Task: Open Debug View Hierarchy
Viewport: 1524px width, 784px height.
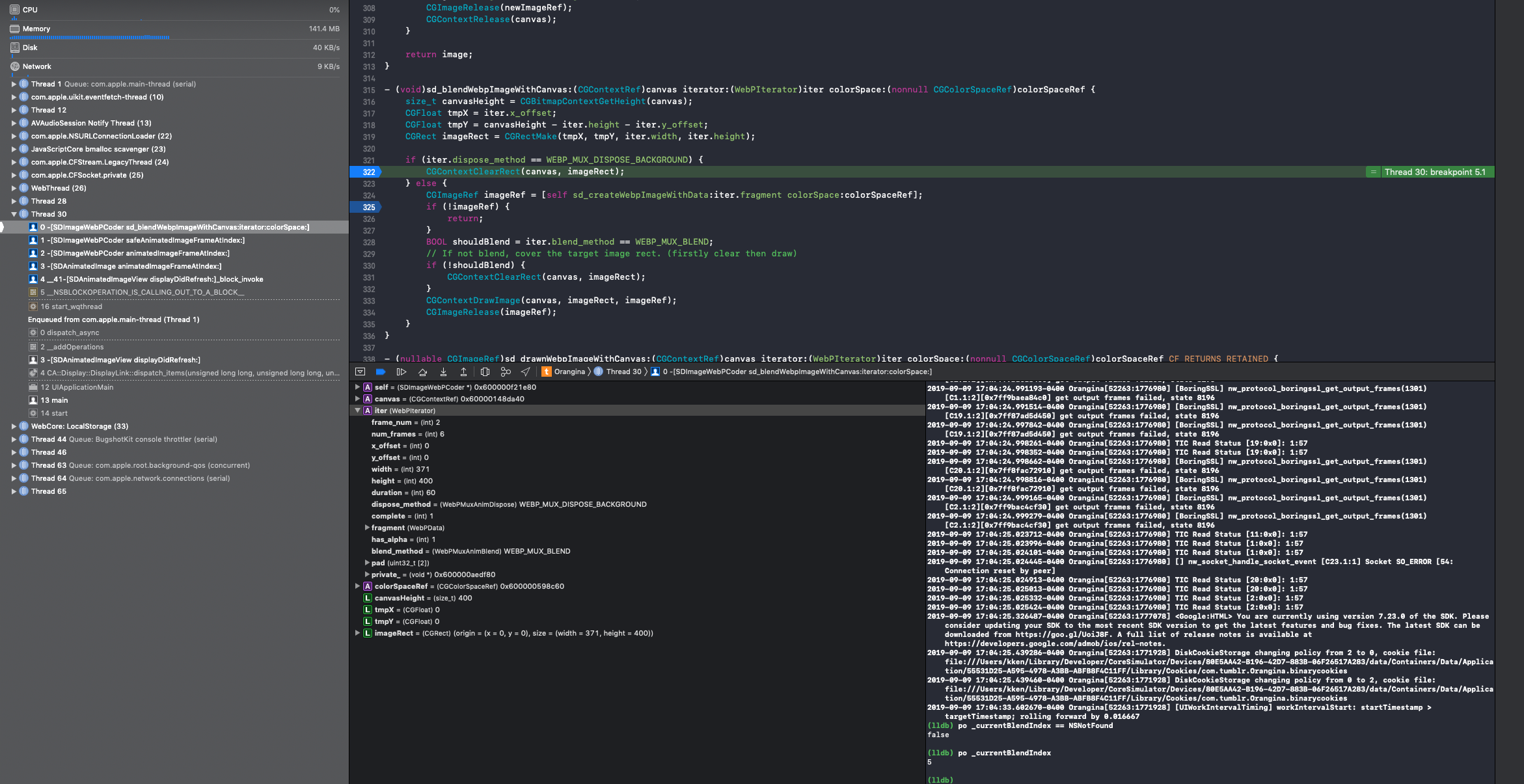Action: pos(485,372)
